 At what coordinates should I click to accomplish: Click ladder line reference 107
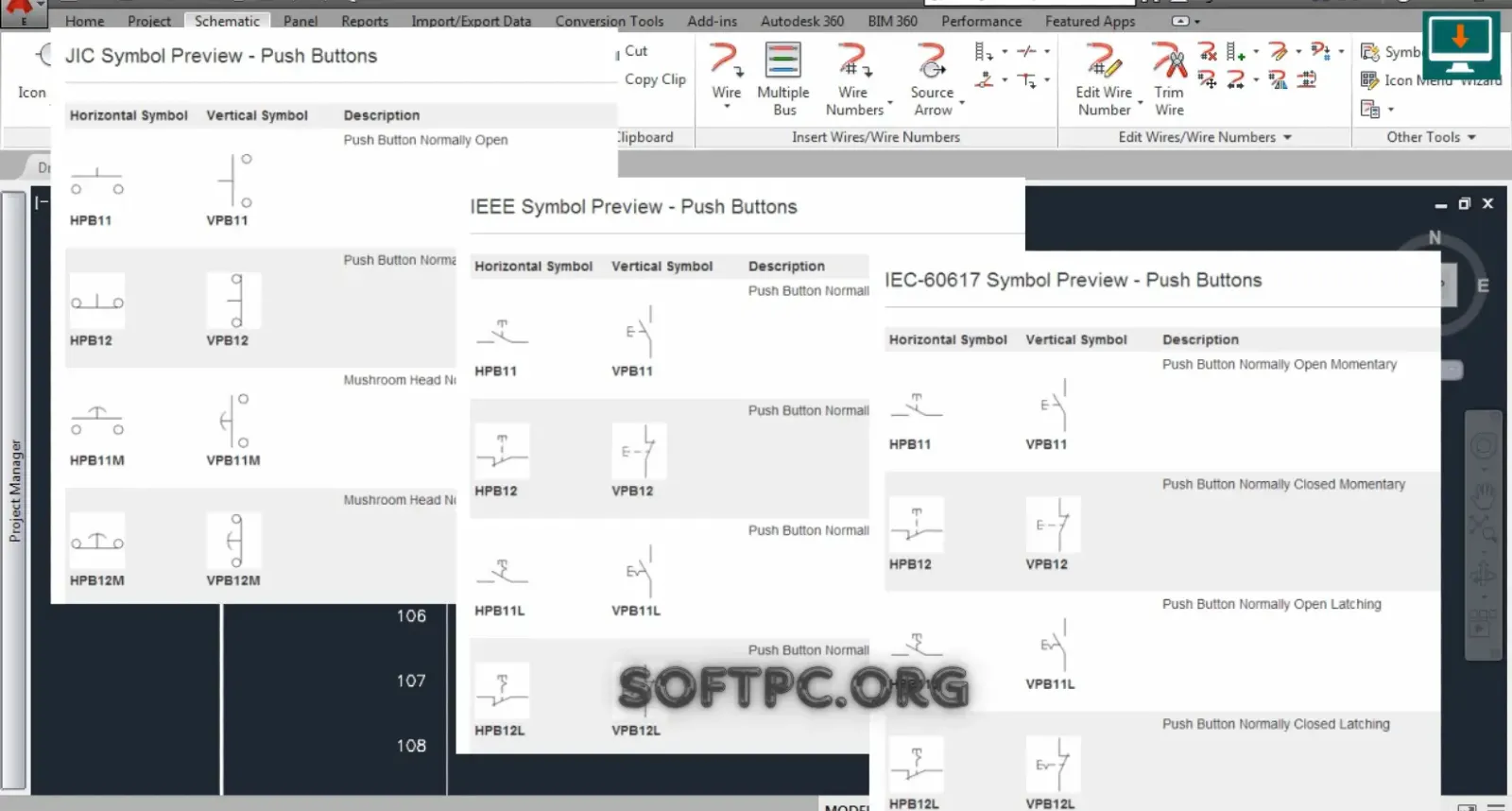click(x=411, y=681)
